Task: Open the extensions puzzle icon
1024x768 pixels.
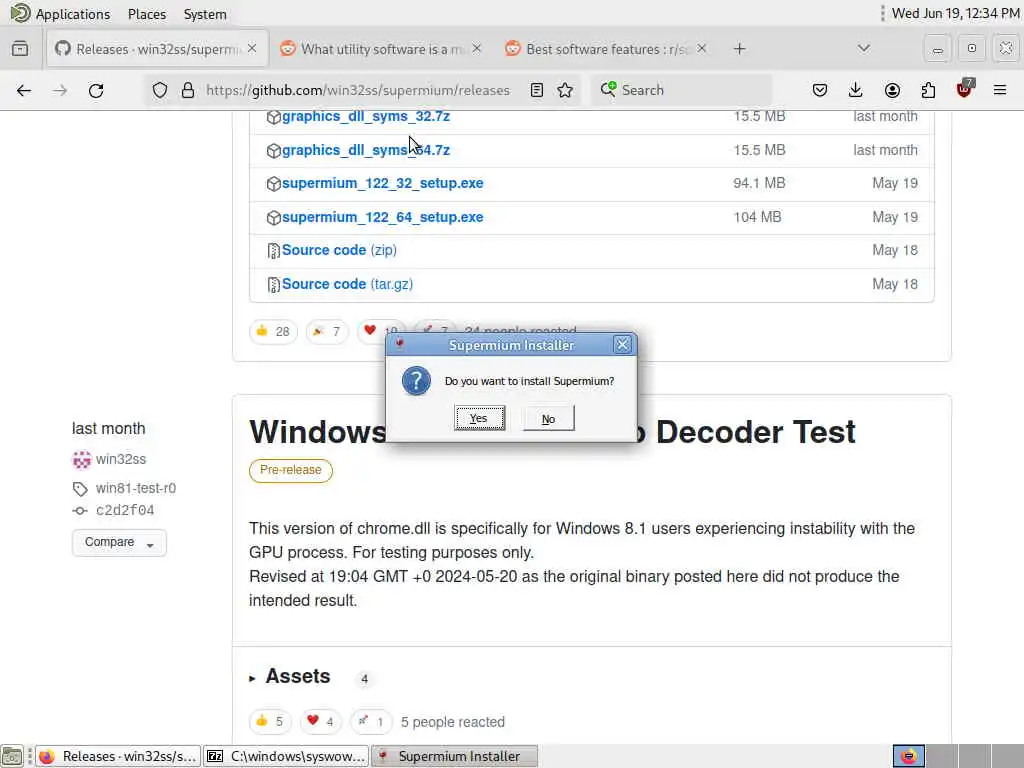Action: tap(928, 90)
